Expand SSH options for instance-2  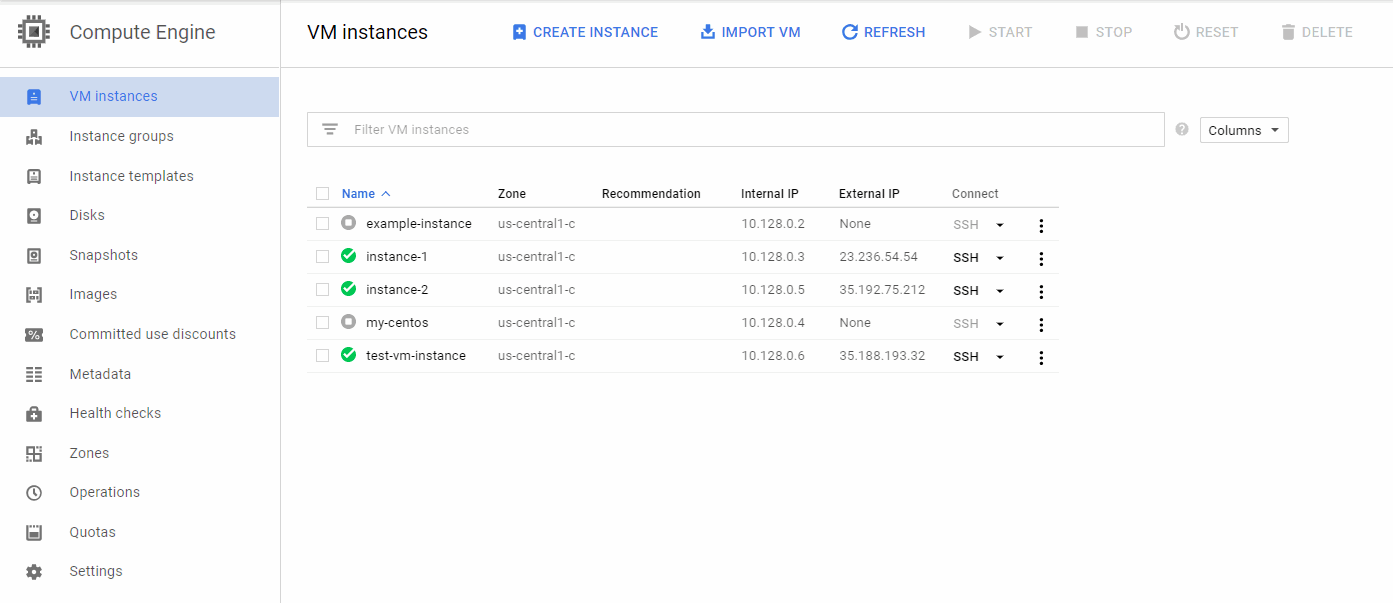999,290
